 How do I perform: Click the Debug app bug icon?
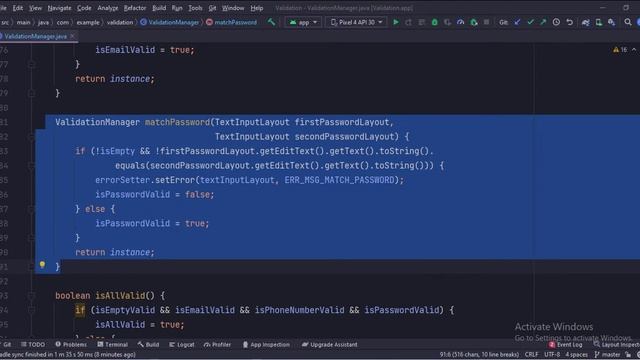click(435, 22)
